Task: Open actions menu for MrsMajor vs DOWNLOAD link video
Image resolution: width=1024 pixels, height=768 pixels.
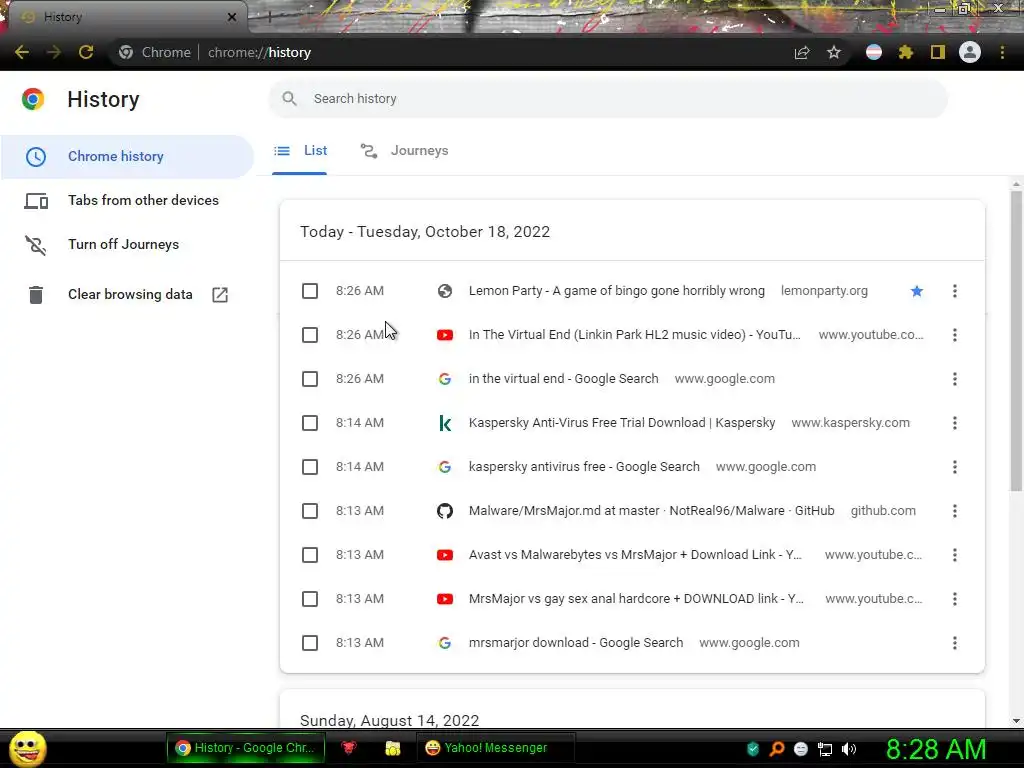Action: (x=955, y=599)
